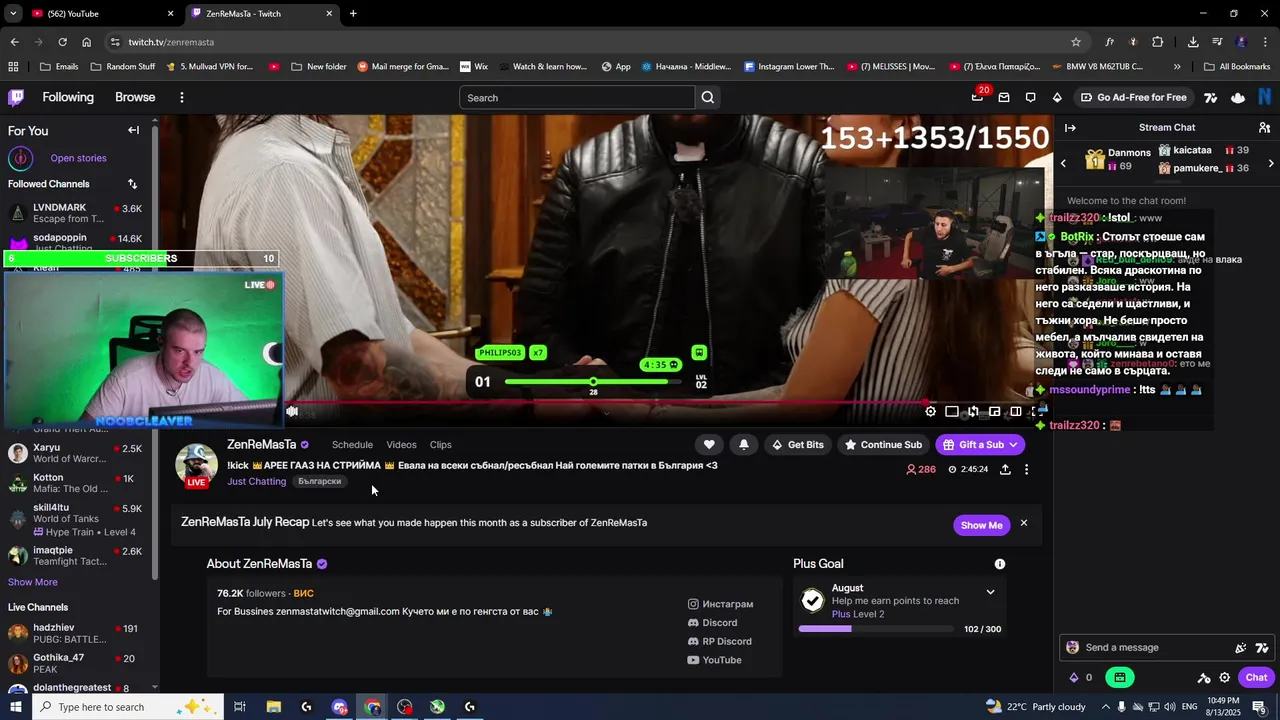Show hidden system tray icons
1280x720 pixels.
(1104, 707)
